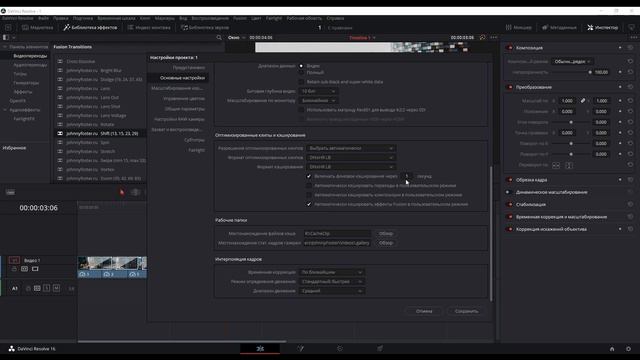Toggle Динамическое масштабирование enable switch
This screenshot has height=360, width=640.
[x=509, y=192]
